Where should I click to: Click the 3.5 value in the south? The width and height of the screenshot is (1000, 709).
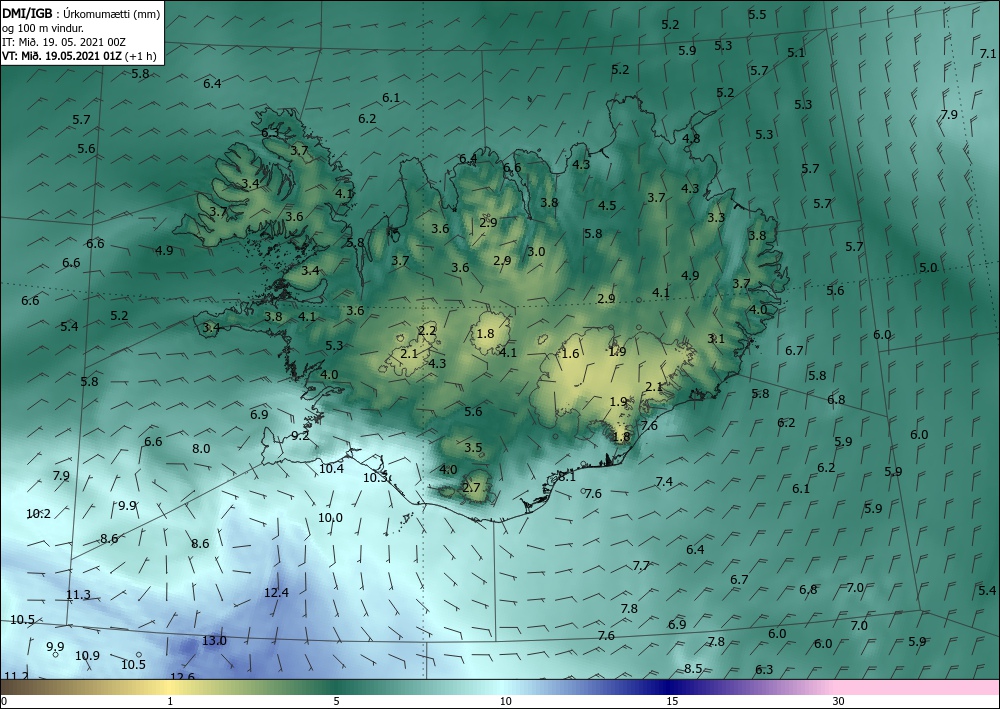pos(473,448)
